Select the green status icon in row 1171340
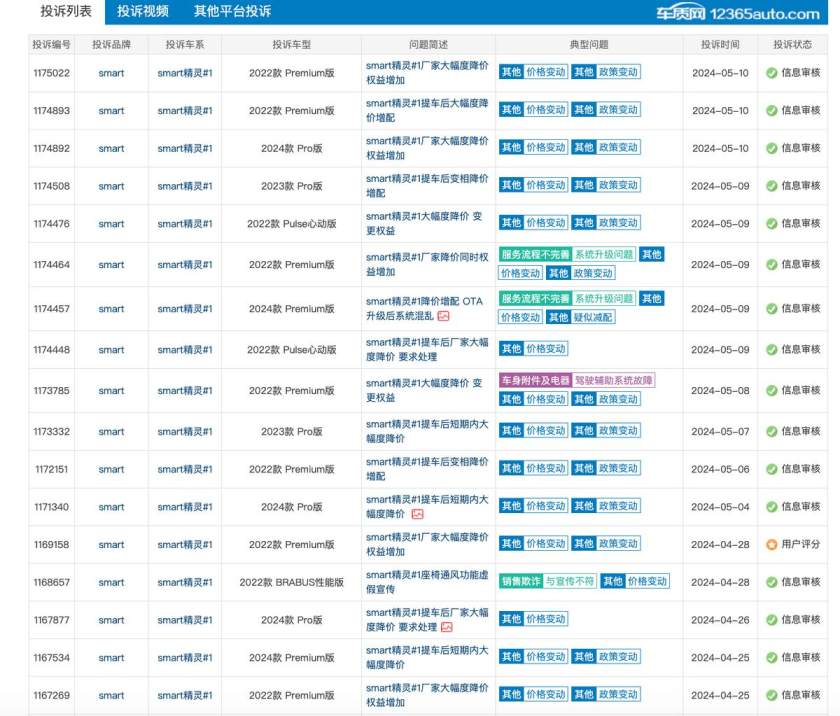 pos(771,507)
